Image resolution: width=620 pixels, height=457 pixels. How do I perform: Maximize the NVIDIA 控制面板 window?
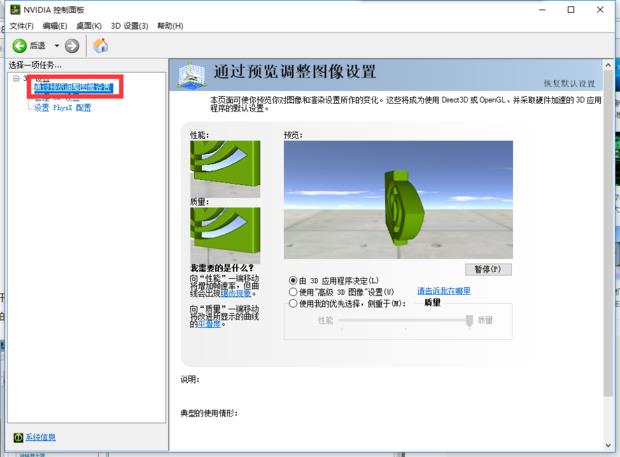click(x=571, y=9)
